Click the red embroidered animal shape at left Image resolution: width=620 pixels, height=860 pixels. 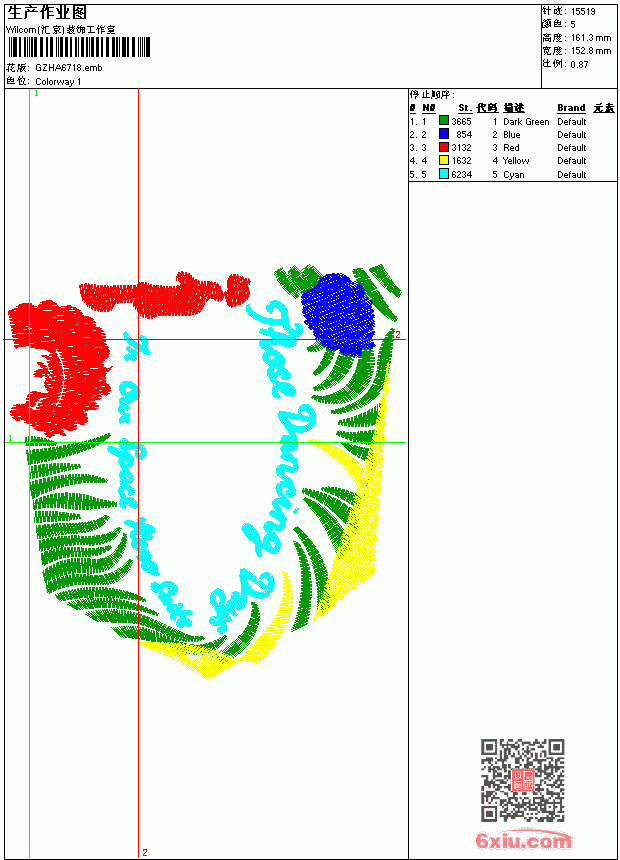pyautogui.click(x=59, y=367)
